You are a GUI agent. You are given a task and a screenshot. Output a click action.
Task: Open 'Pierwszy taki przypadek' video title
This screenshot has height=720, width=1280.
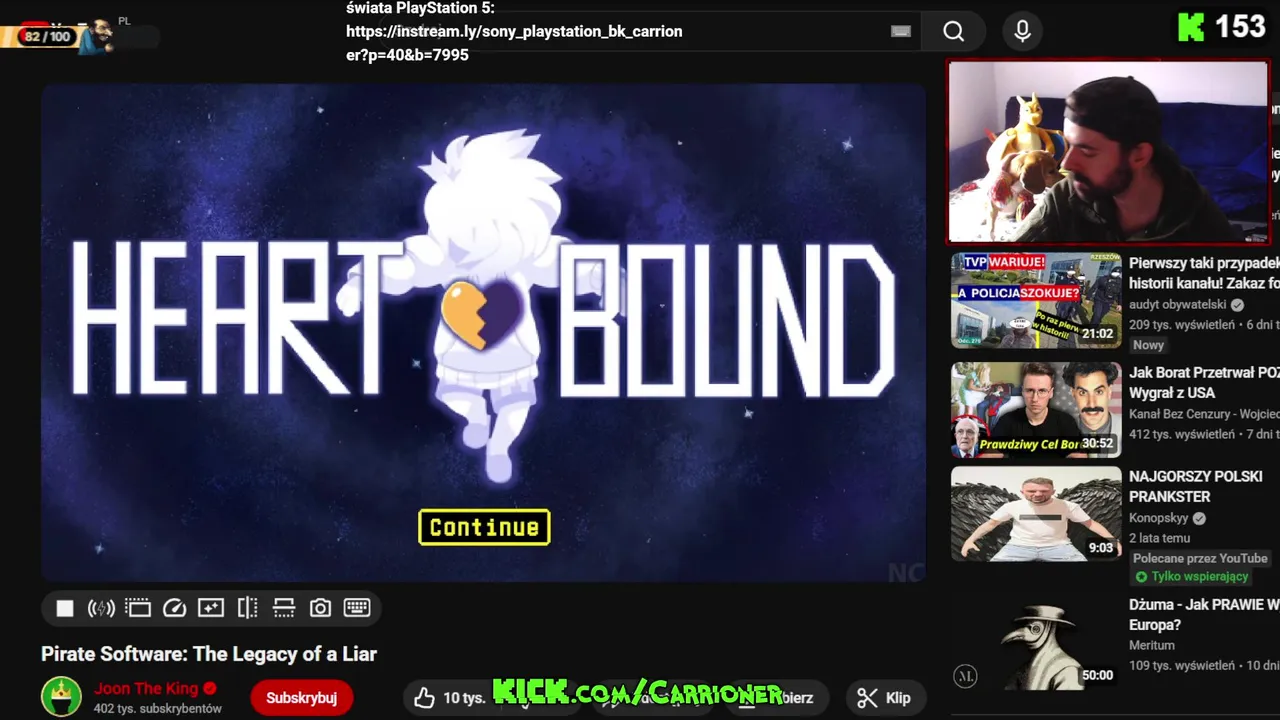1204,273
